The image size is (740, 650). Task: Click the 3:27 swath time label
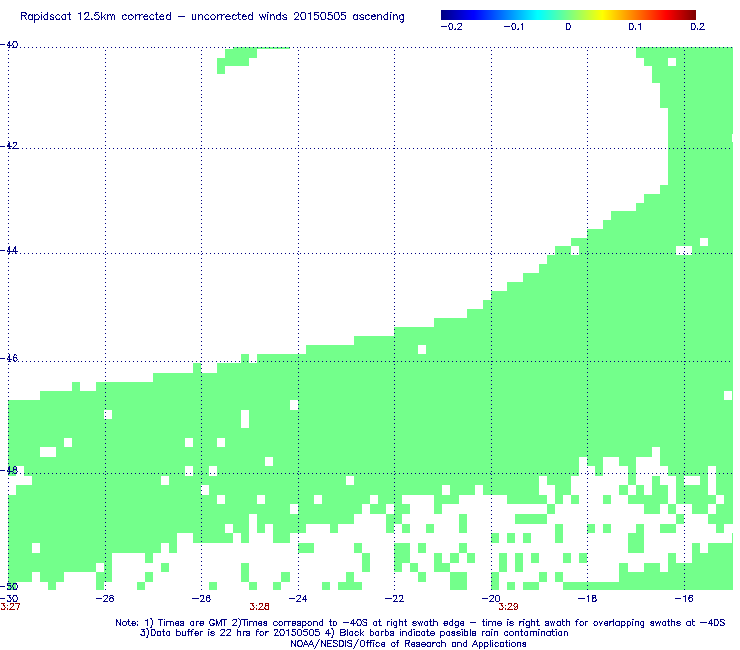point(10,607)
